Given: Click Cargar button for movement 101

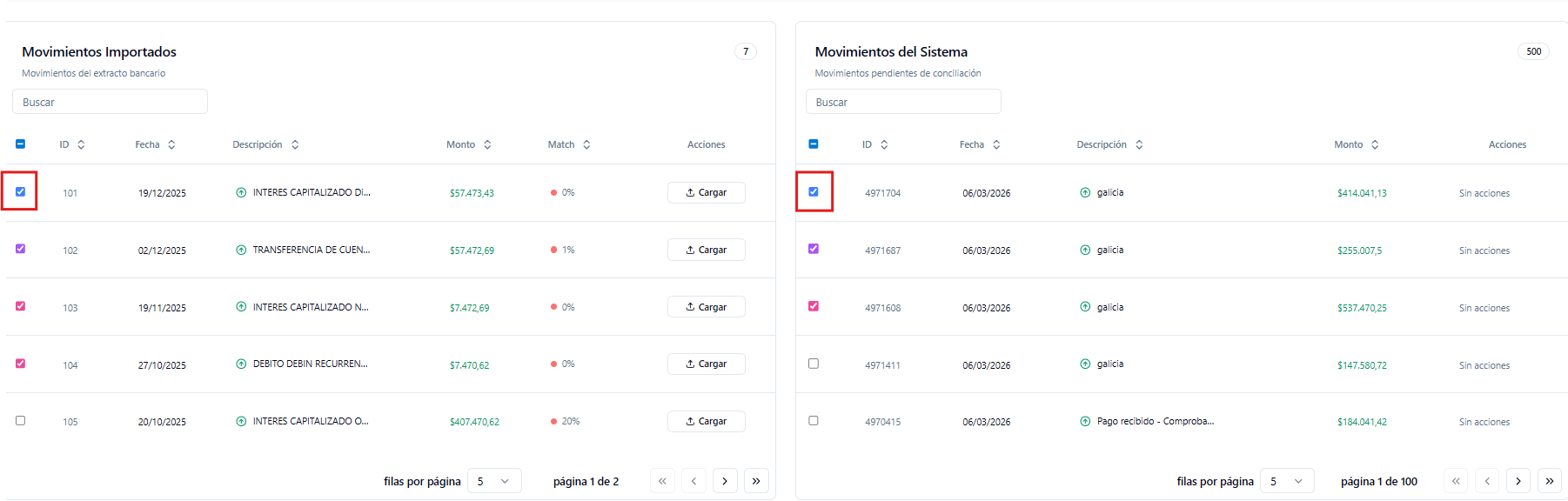Looking at the screenshot, I should point(706,192).
